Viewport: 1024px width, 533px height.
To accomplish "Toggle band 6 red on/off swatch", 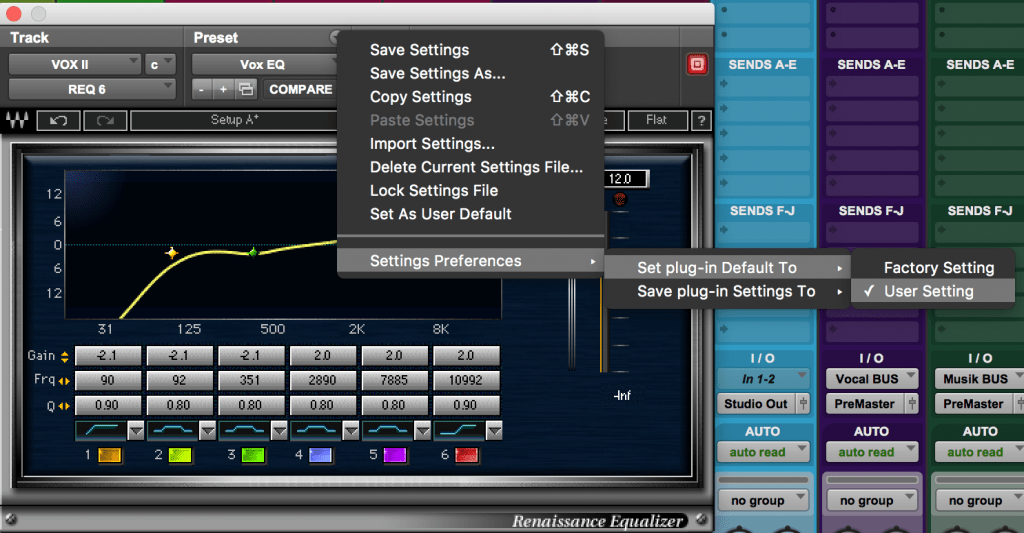I will pos(466,455).
